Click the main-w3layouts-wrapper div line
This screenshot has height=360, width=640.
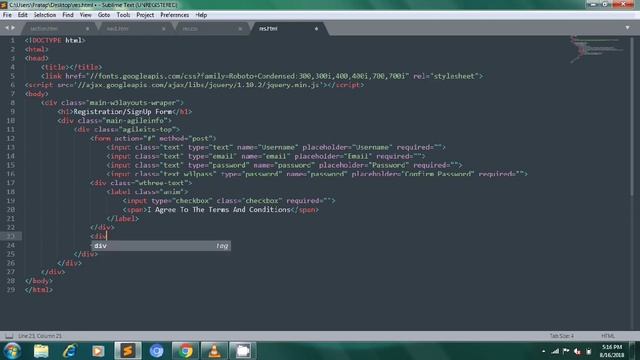[x=112, y=102]
